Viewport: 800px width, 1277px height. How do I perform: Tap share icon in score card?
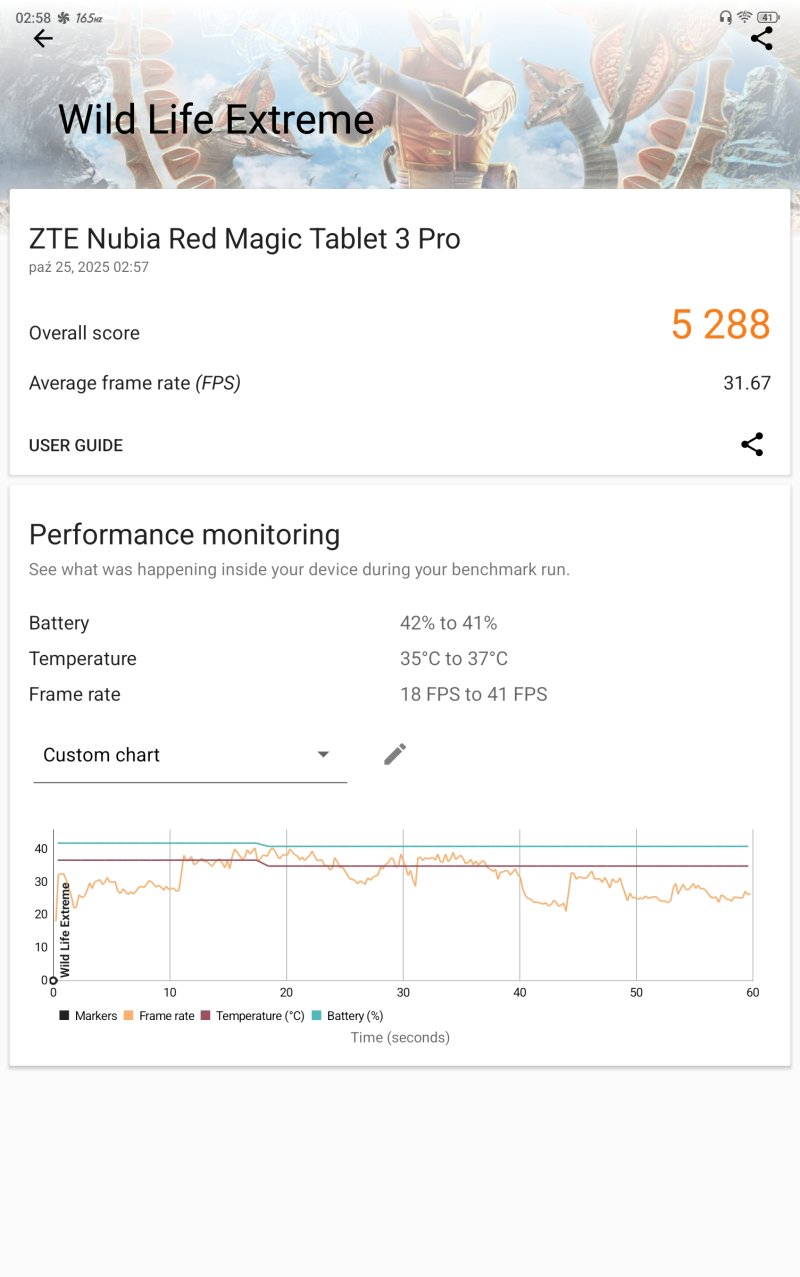[x=752, y=445]
